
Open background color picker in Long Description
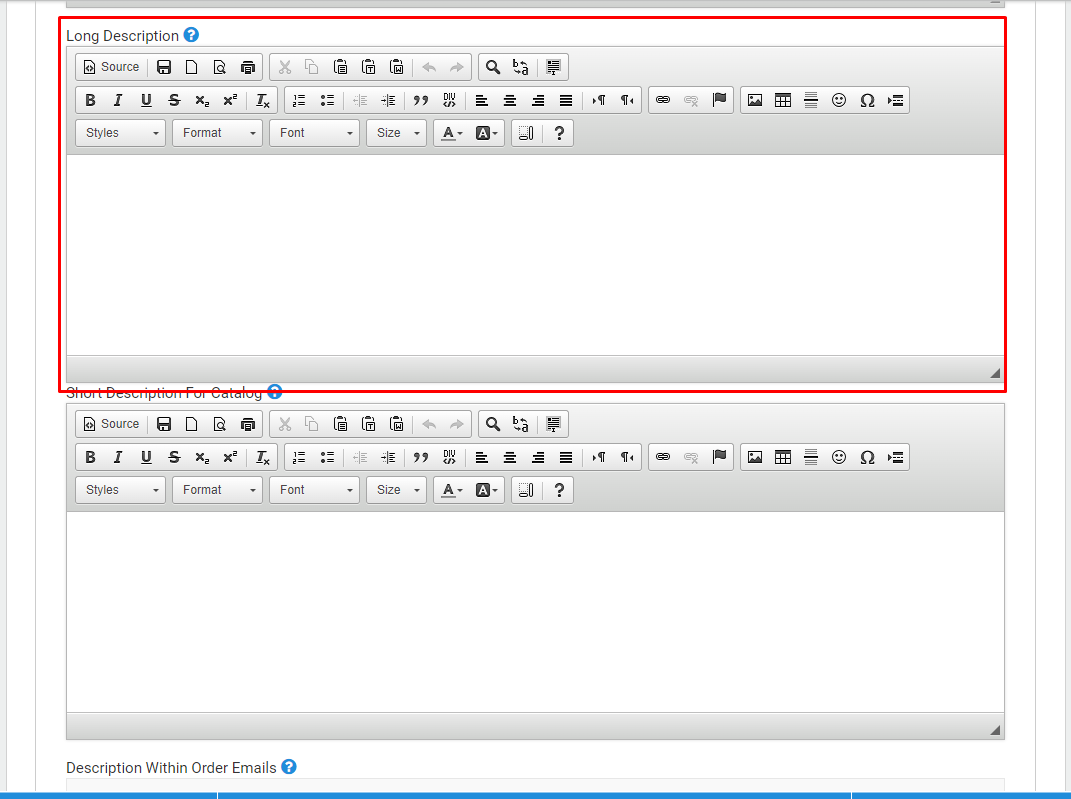coord(486,133)
